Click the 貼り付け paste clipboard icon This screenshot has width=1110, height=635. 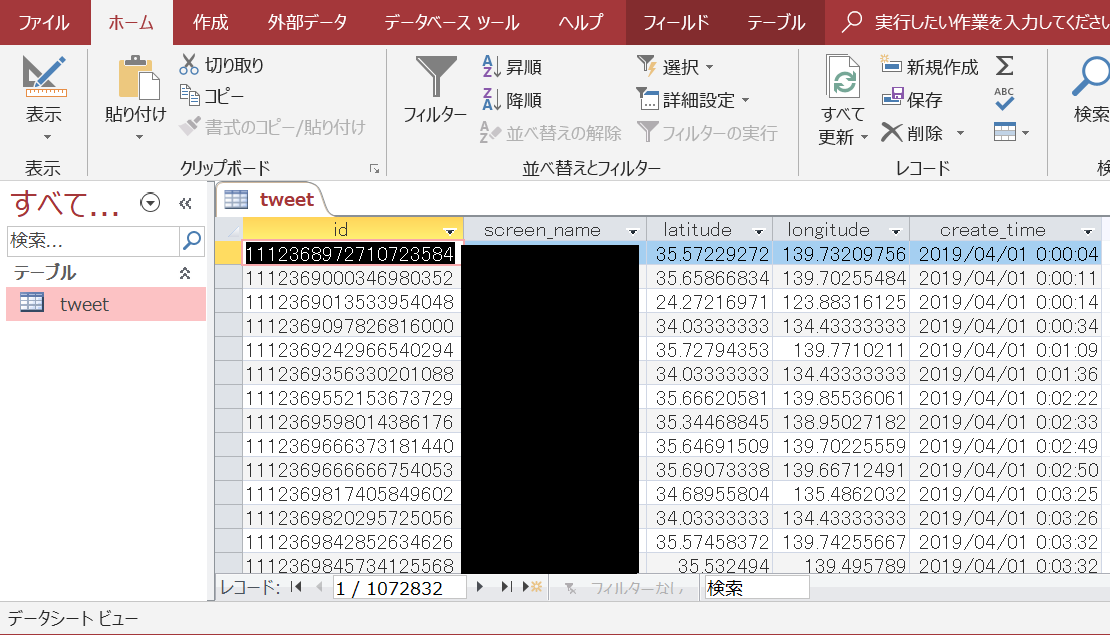[137, 76]
